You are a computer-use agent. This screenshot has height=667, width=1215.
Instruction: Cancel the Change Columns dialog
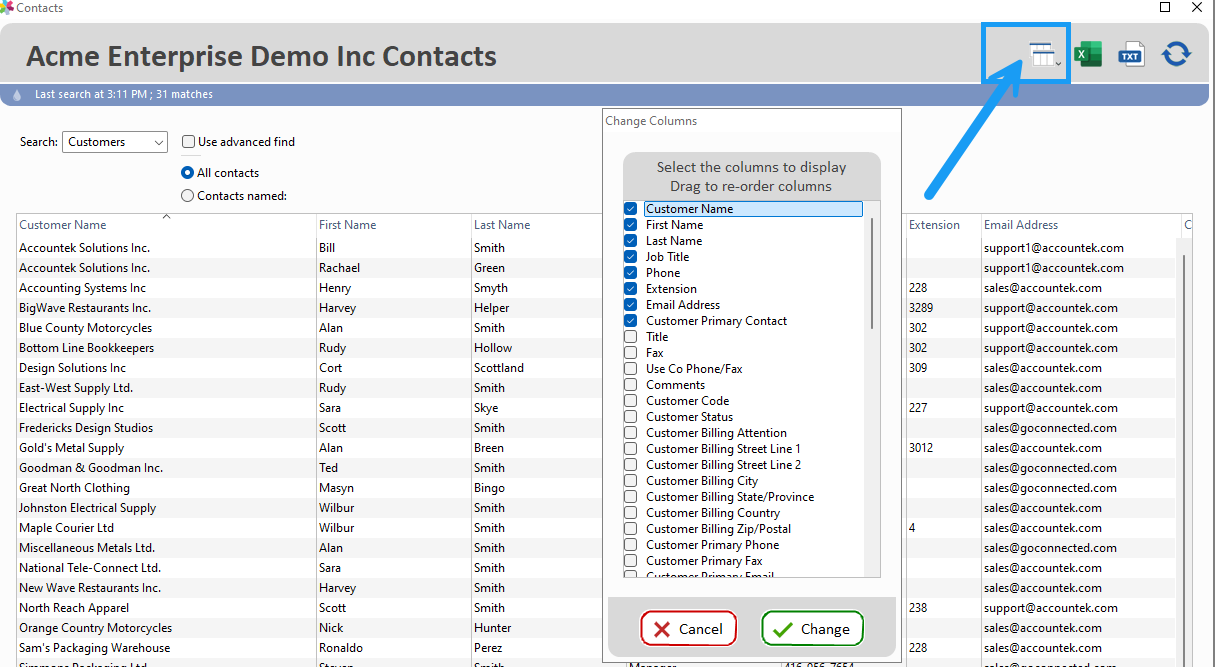pyautogui.click(x=688, y=629)
